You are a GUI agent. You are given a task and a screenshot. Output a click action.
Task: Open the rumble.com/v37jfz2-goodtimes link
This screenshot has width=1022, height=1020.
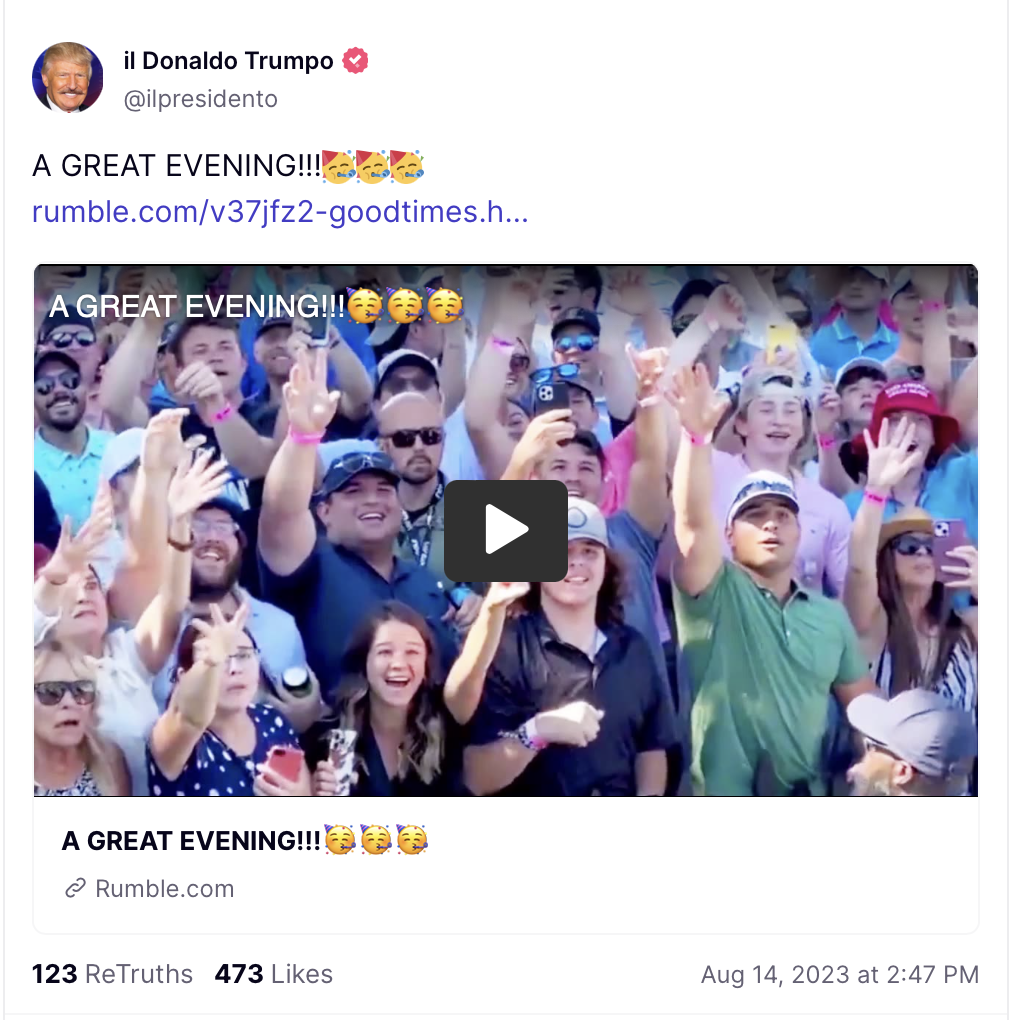(280, 212)
